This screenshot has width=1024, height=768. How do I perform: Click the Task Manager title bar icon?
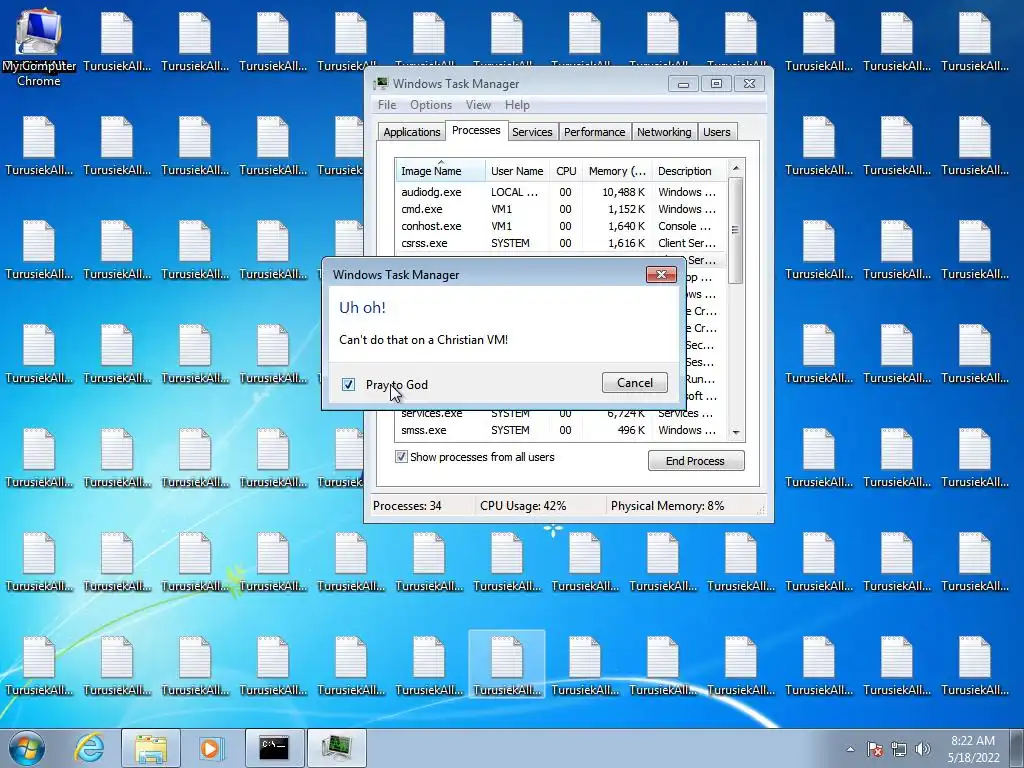381,84
